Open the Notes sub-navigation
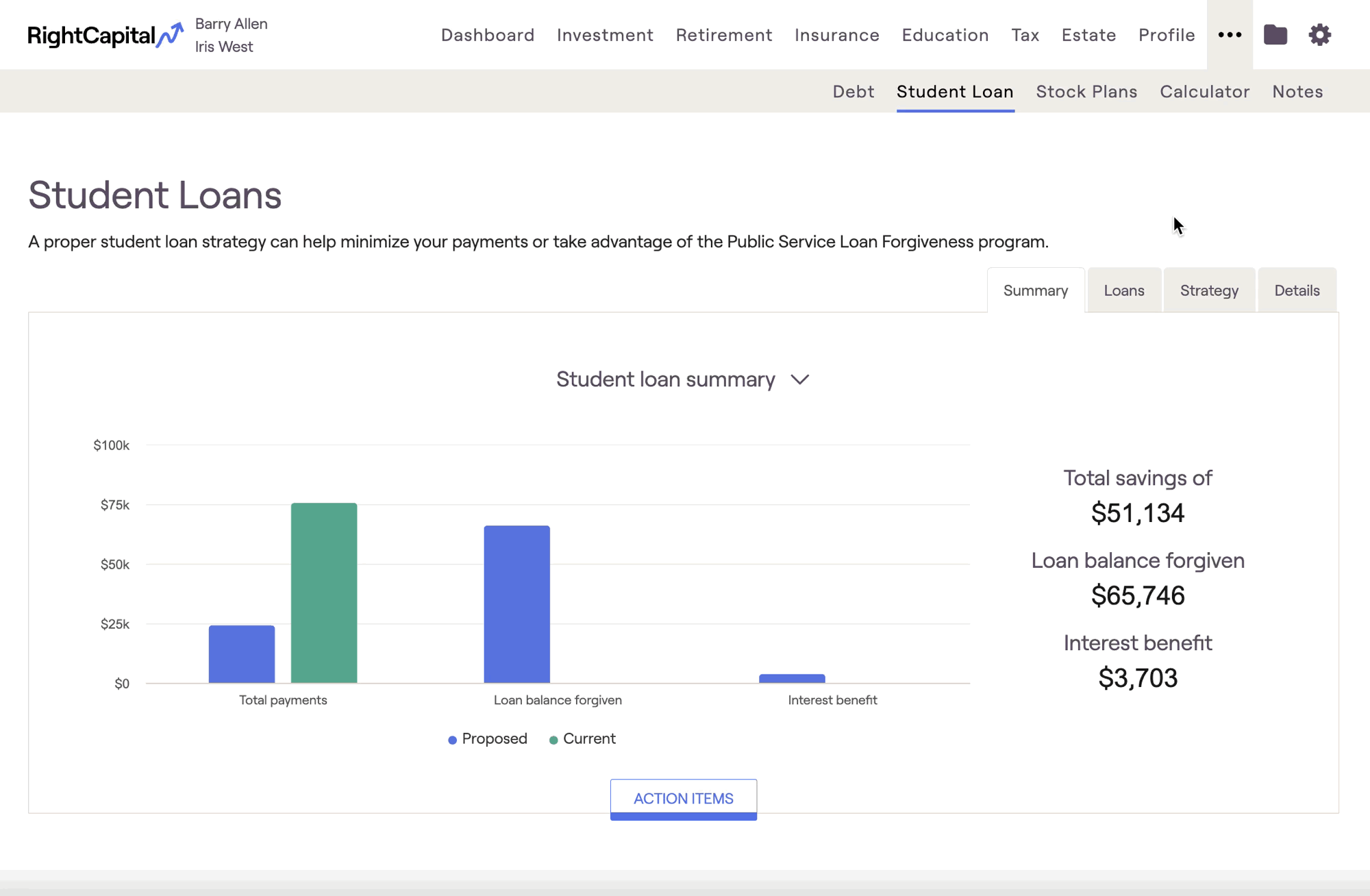This screenshot has height=896, width=1370. pyautogui.click(x=1297, y=92)
